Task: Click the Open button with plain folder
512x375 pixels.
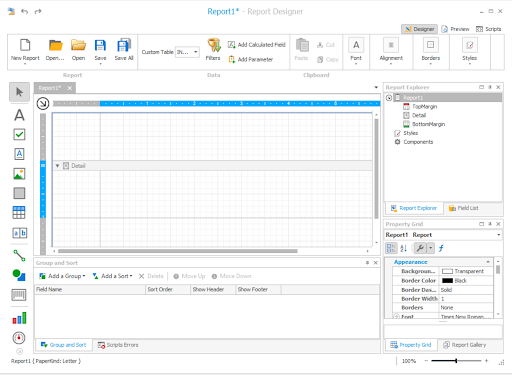Action: click(x=78, y=50)
